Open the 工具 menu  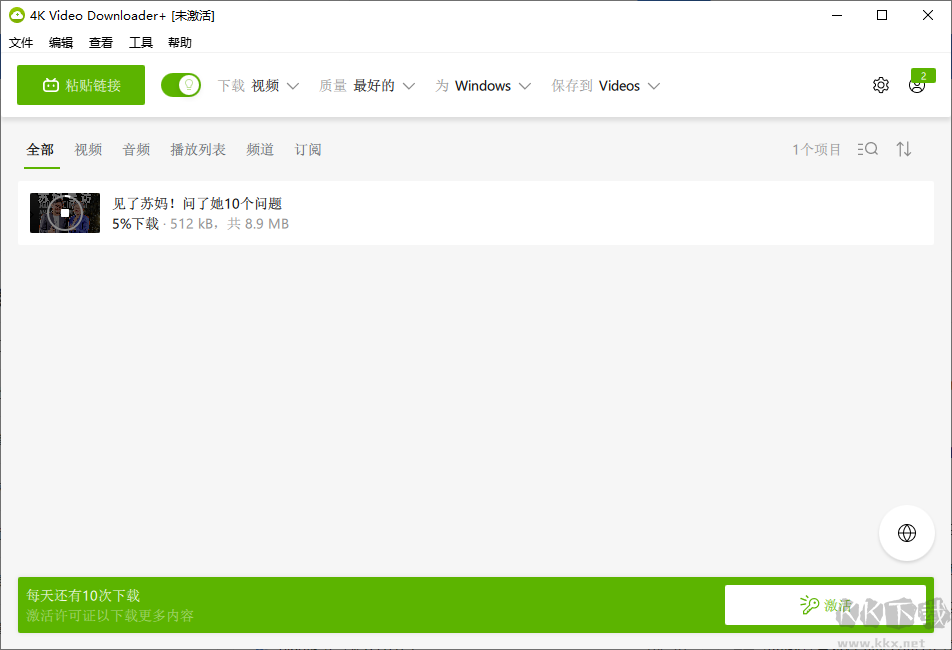point(140,42)
